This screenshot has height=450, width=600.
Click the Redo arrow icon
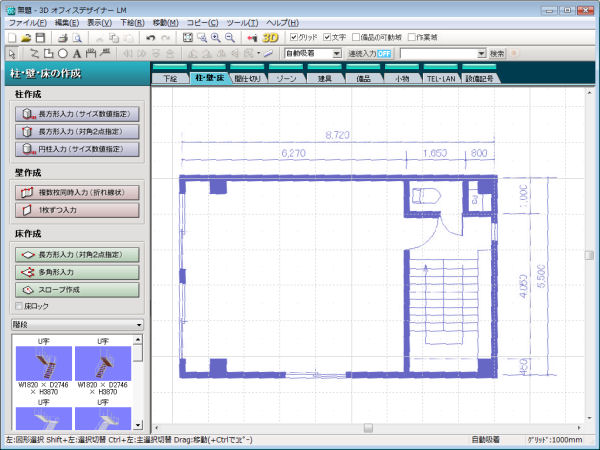[x=166, y=37]
